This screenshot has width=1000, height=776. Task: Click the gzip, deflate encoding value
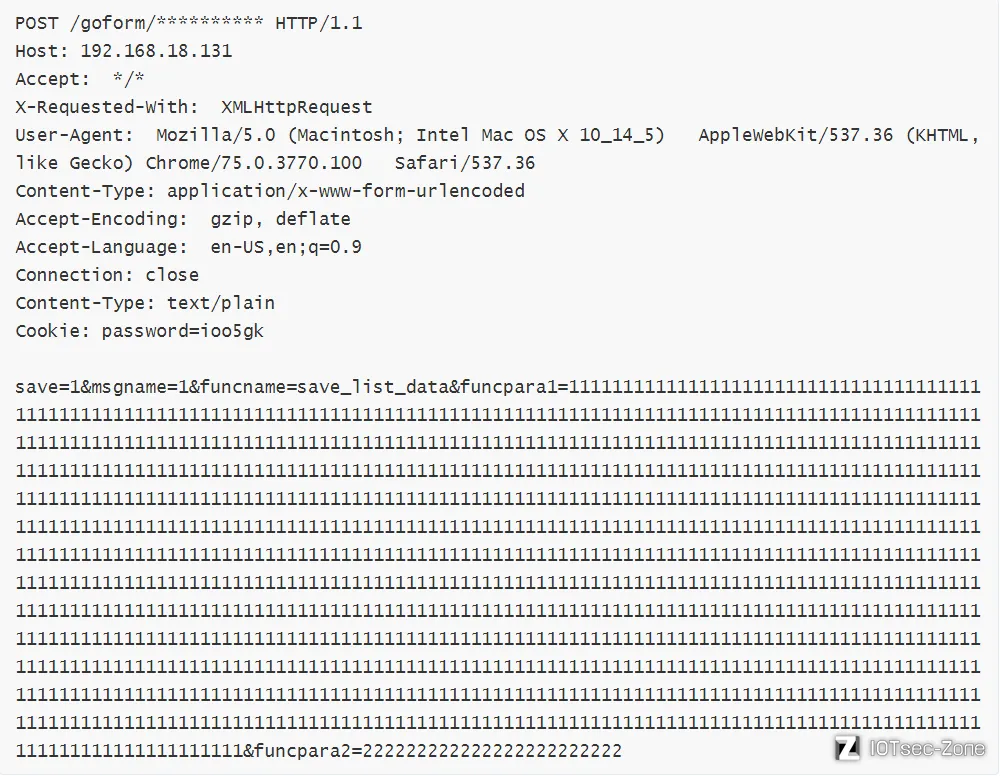click(x=281, y=219)
